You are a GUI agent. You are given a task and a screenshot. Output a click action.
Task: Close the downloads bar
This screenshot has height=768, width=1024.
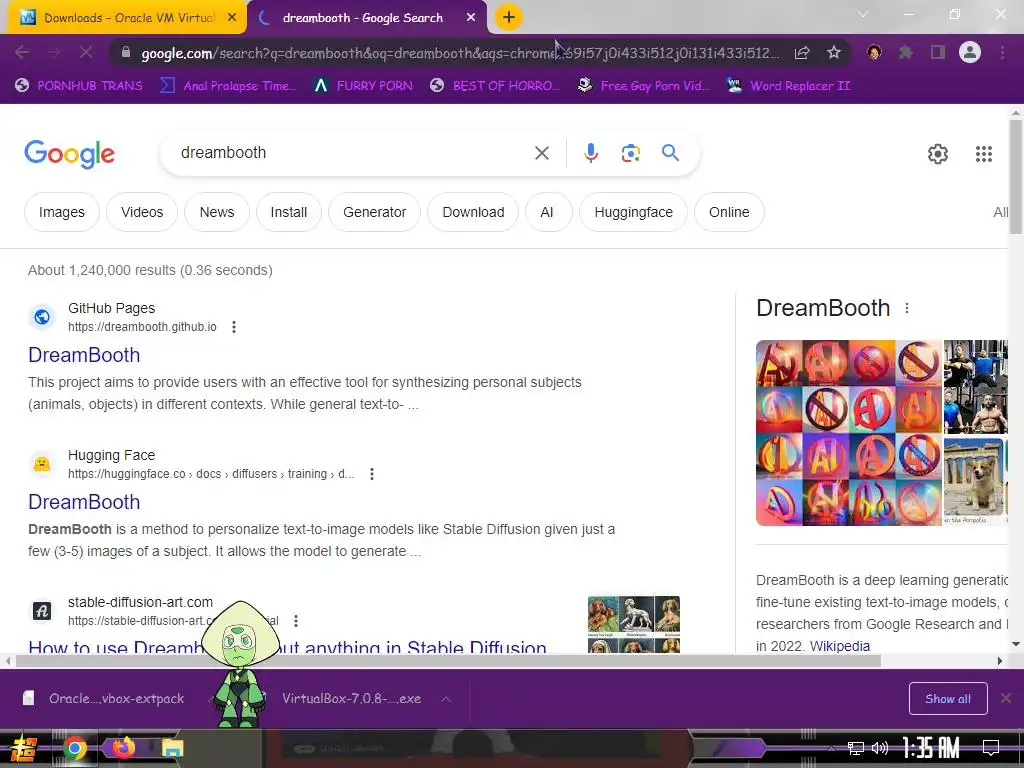pos(1006,699)
